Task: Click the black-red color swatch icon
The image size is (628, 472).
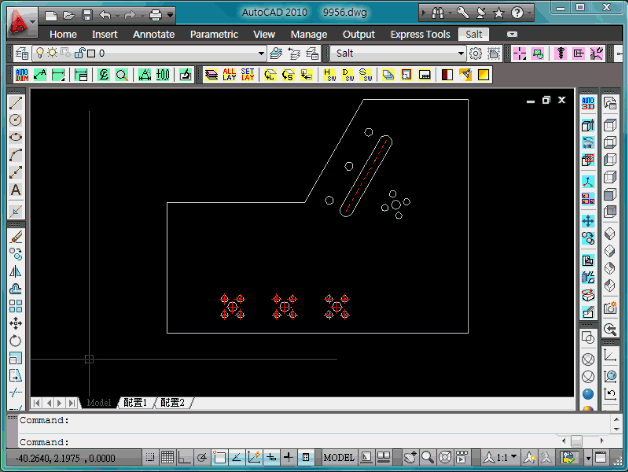Action: pyautogui.click(x=447, y=75)
